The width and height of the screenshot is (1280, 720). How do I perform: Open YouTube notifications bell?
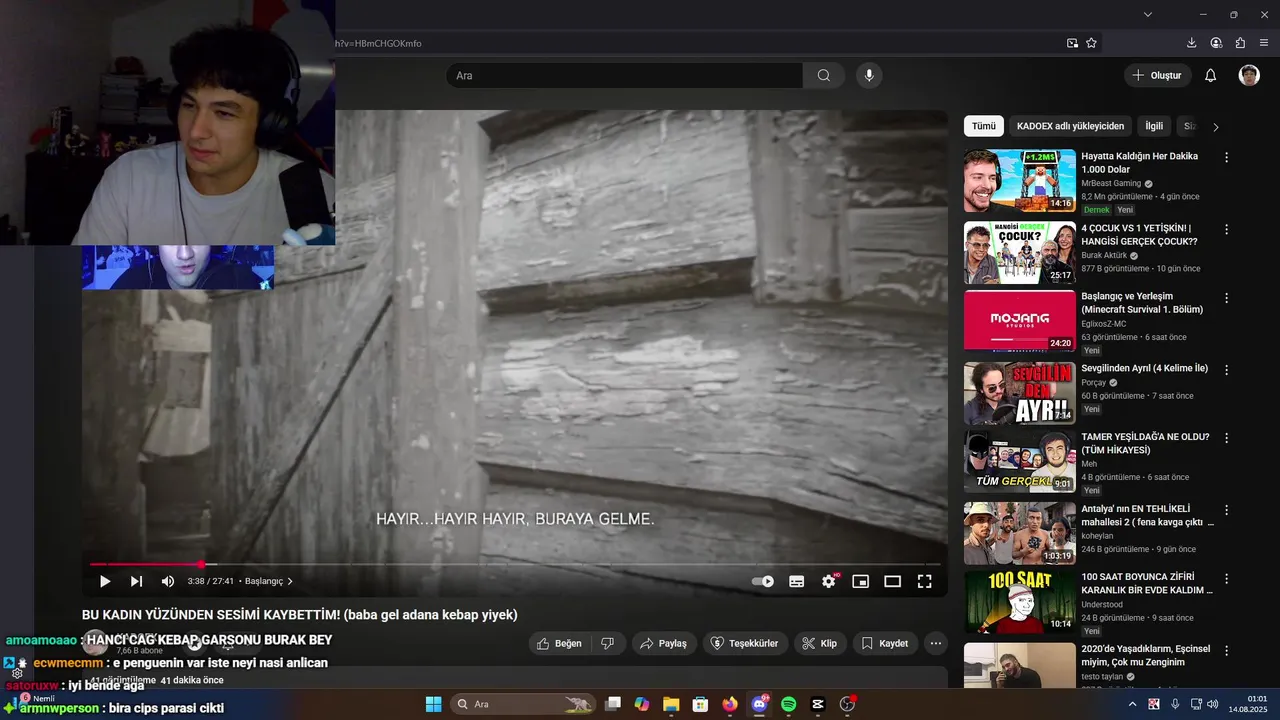1210,75
